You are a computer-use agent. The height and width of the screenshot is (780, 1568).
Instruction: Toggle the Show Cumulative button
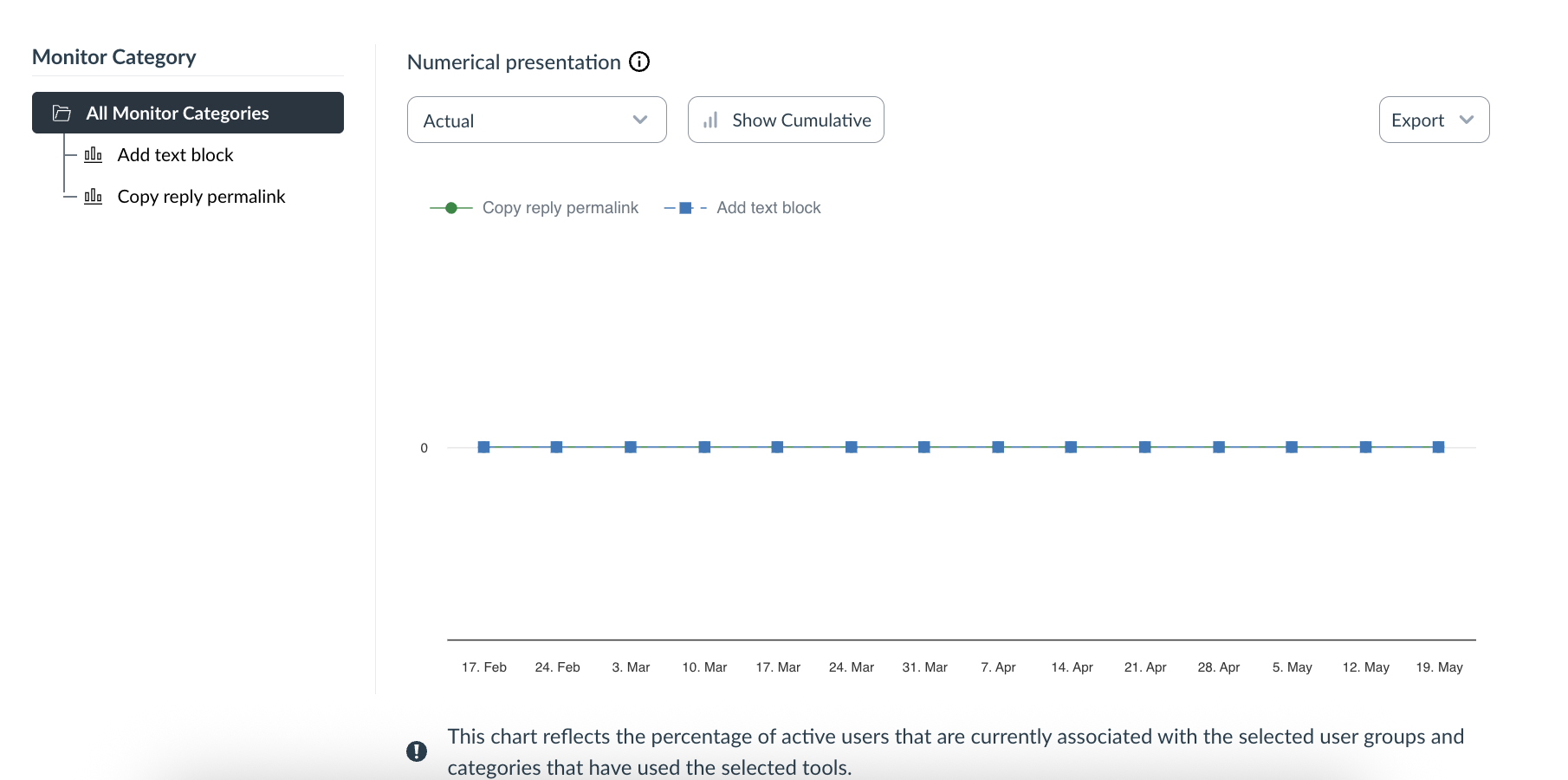[786, 120]
